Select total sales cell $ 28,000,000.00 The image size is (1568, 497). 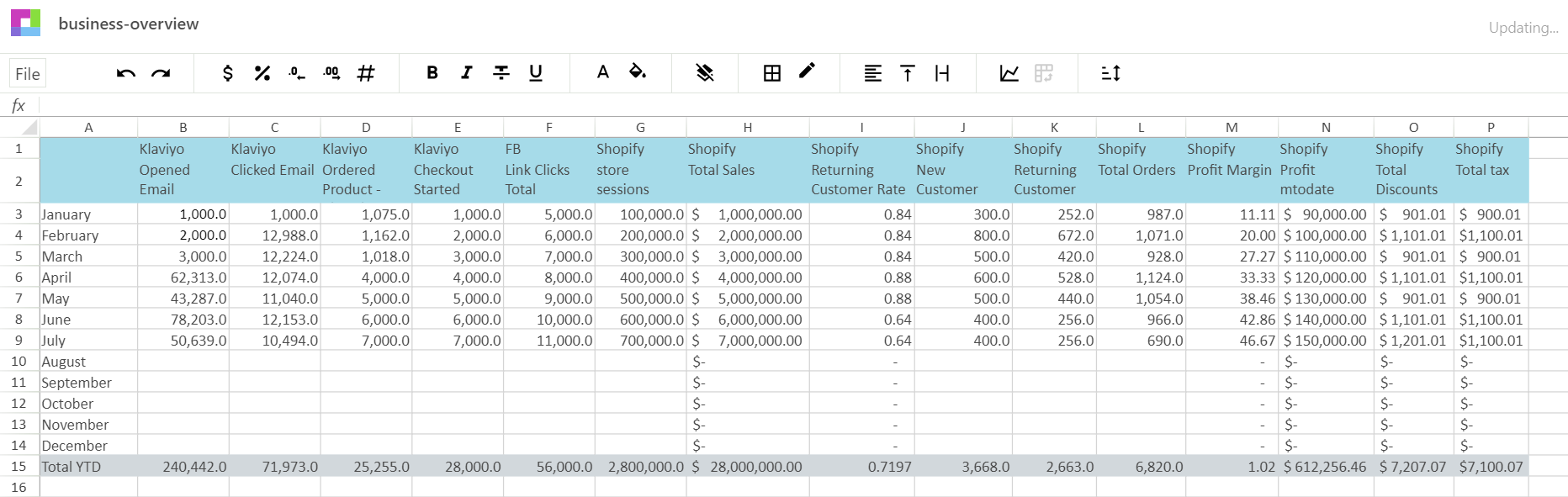[748, 466]
